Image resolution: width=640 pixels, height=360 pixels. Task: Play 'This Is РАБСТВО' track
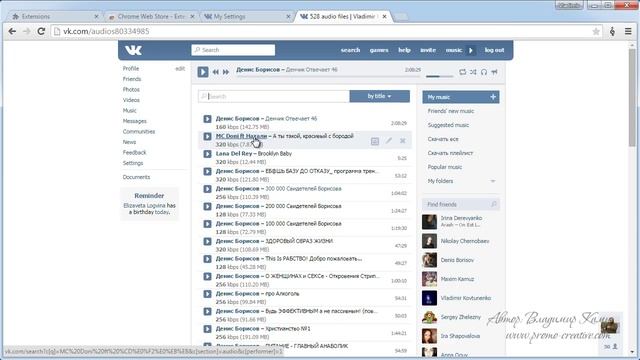(207, 259)
